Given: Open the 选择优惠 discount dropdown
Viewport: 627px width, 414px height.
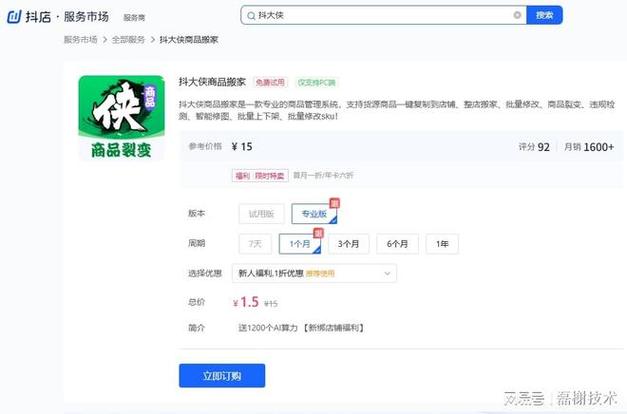Looking at the screenshot, I should [x=314, y=274].
